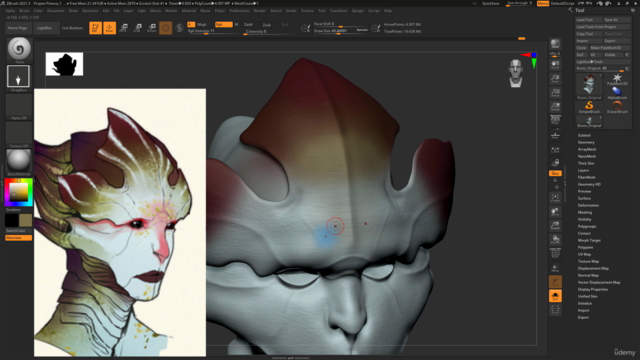Expand the UV Map section
640x360 pixels.
pyautogui.click(x=584, y=254)
